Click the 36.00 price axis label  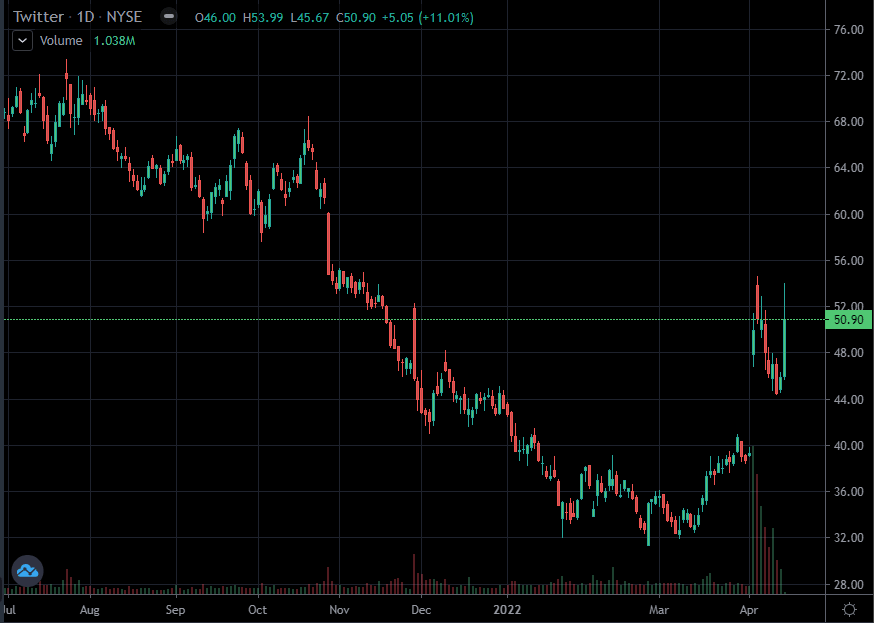(848, 491)
